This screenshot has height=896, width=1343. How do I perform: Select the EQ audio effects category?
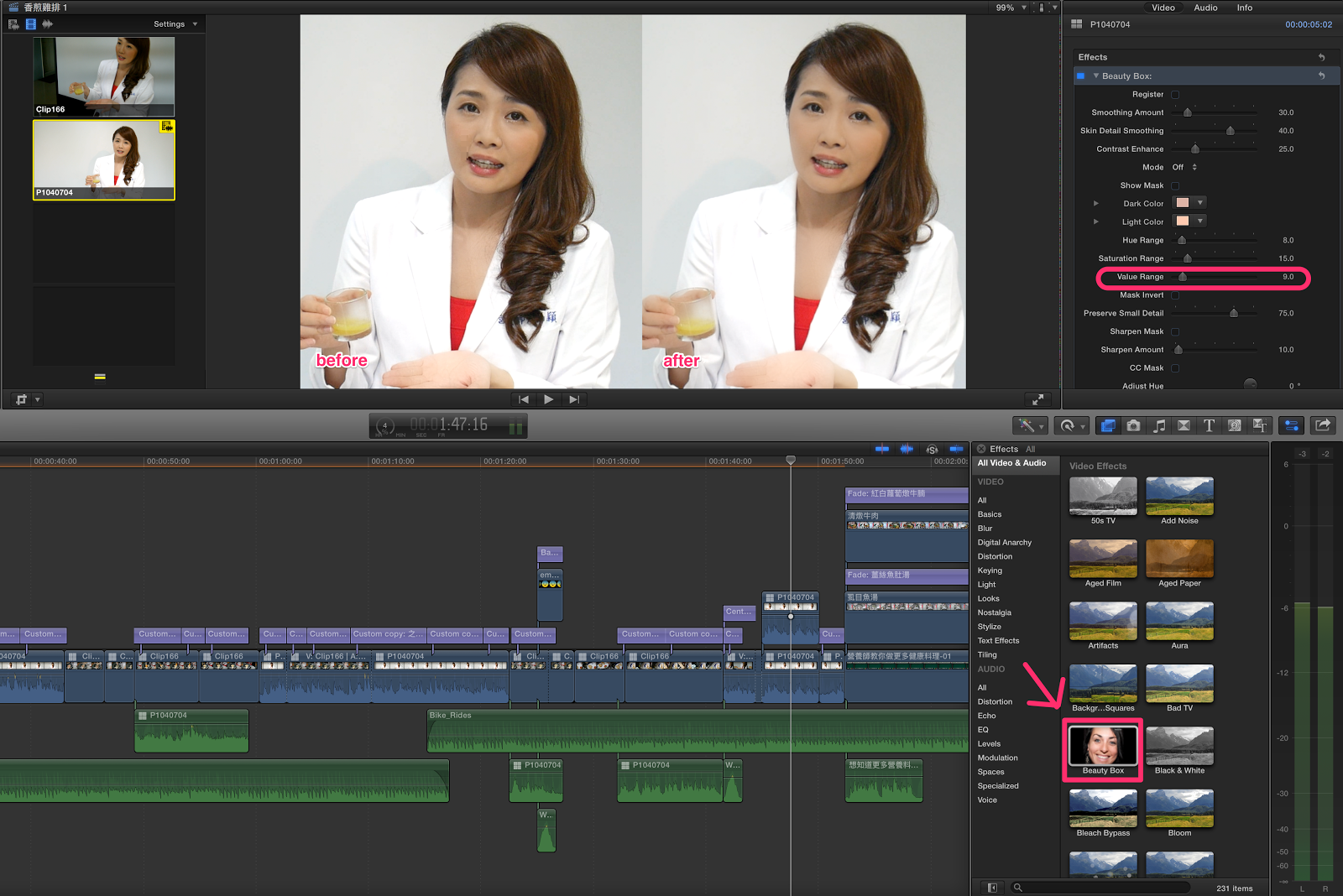pos(982,730)
